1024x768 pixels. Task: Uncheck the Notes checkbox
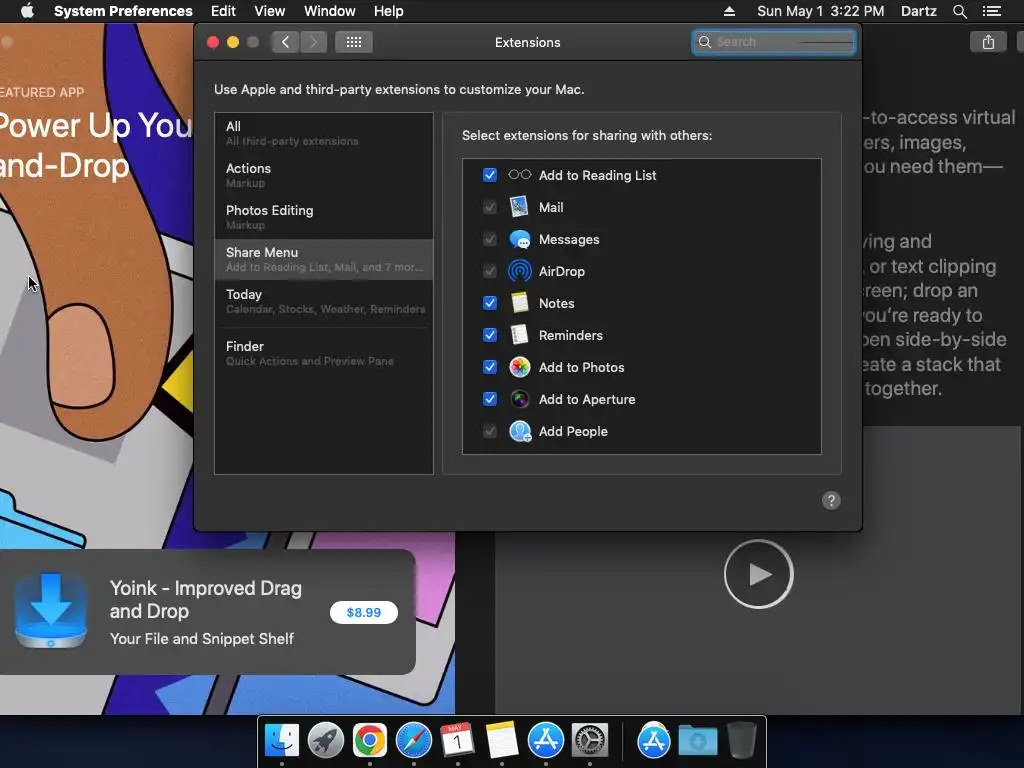click(x=490, y=303)
